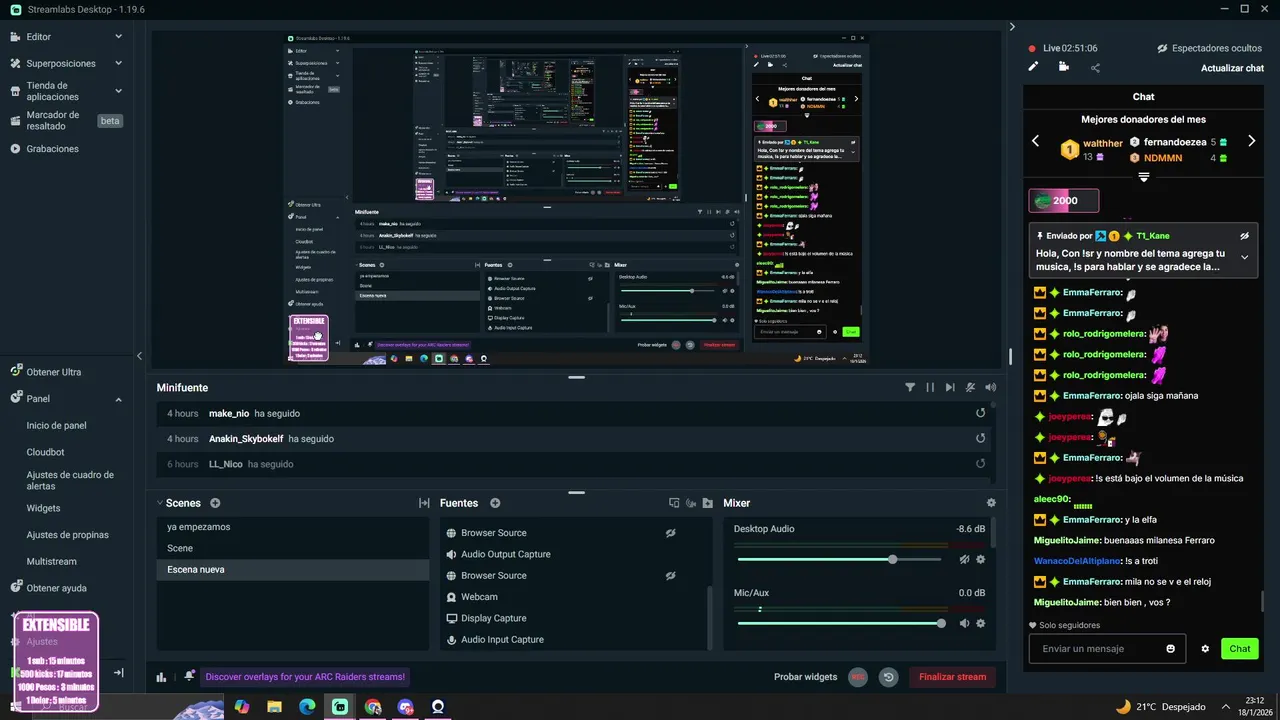Open Widgets in the Panel menu
The image size is (1280, 720).
click(43, 508)
